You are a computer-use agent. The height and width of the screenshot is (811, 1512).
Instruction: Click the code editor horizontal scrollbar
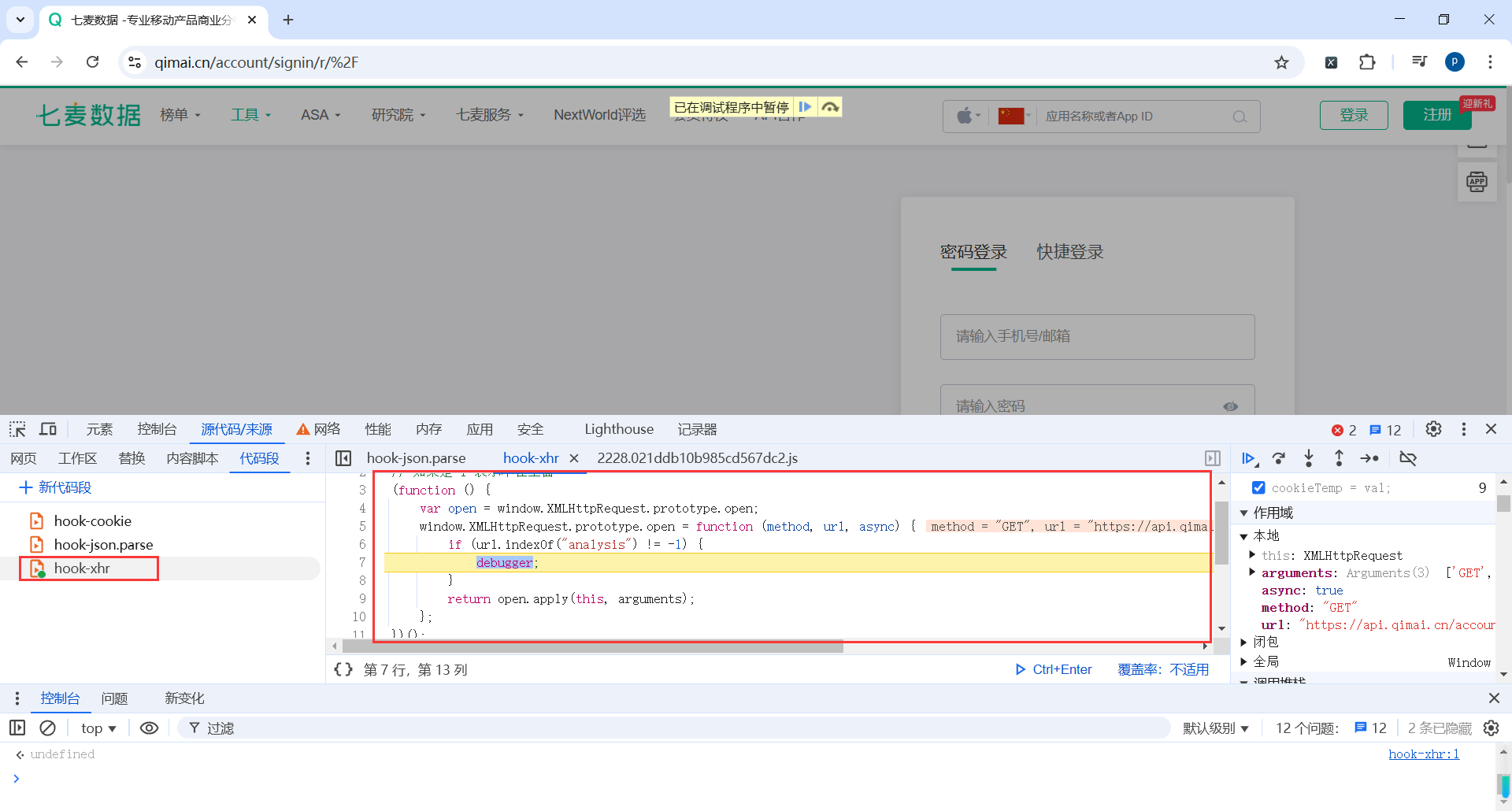pos(593,647)
